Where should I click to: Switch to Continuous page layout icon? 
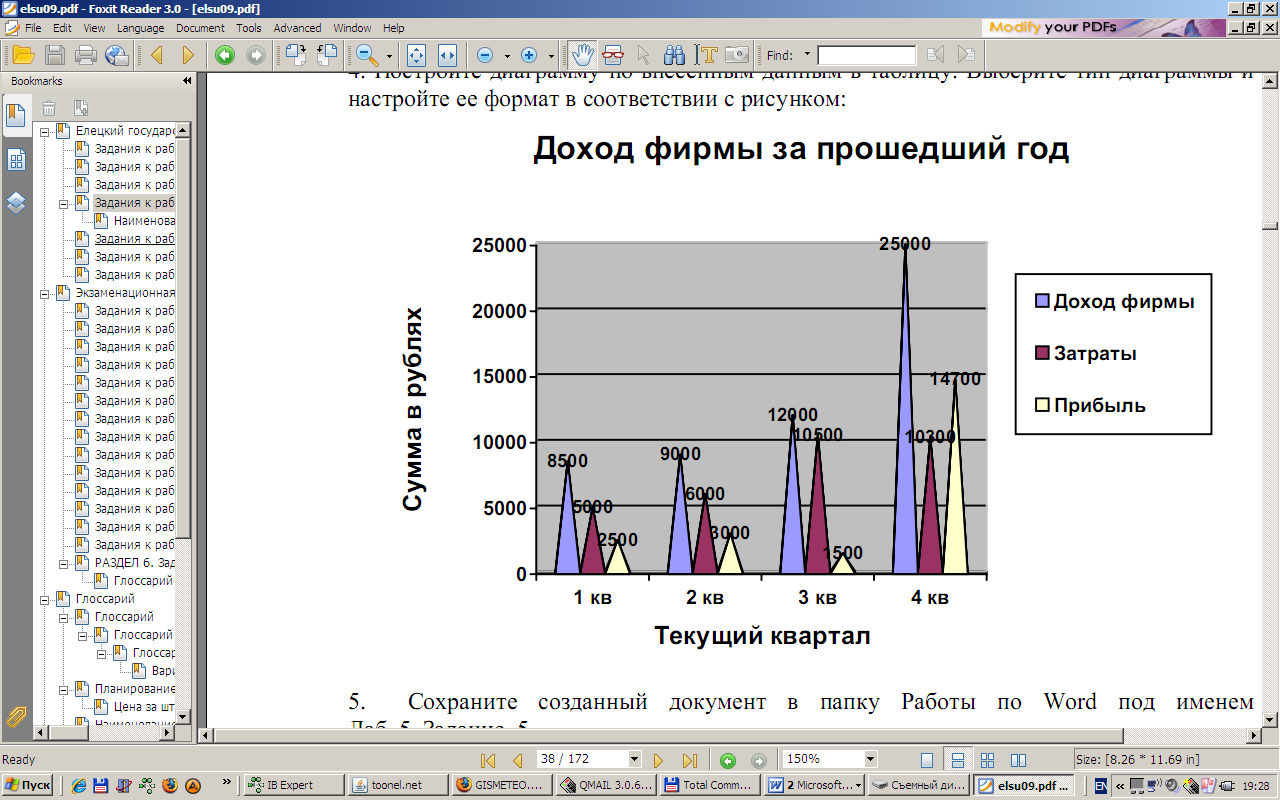click(x=957, y=760)
